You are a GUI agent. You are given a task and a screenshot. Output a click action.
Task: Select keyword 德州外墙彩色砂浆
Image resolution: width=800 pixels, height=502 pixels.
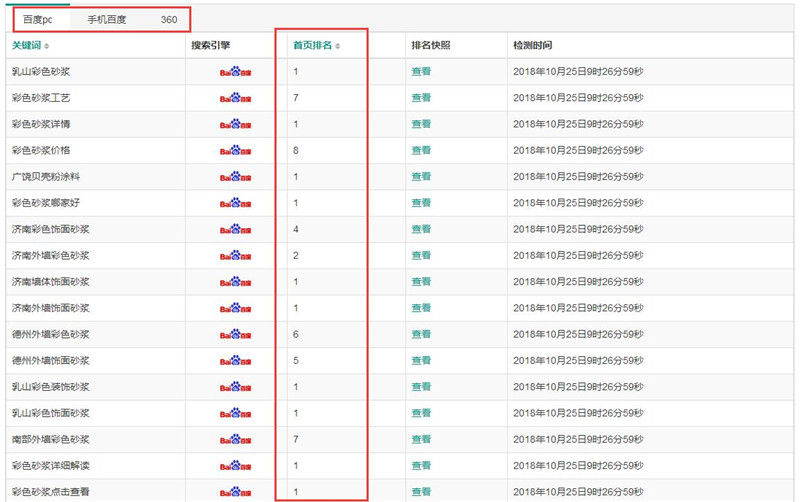[x=51, y=334]
